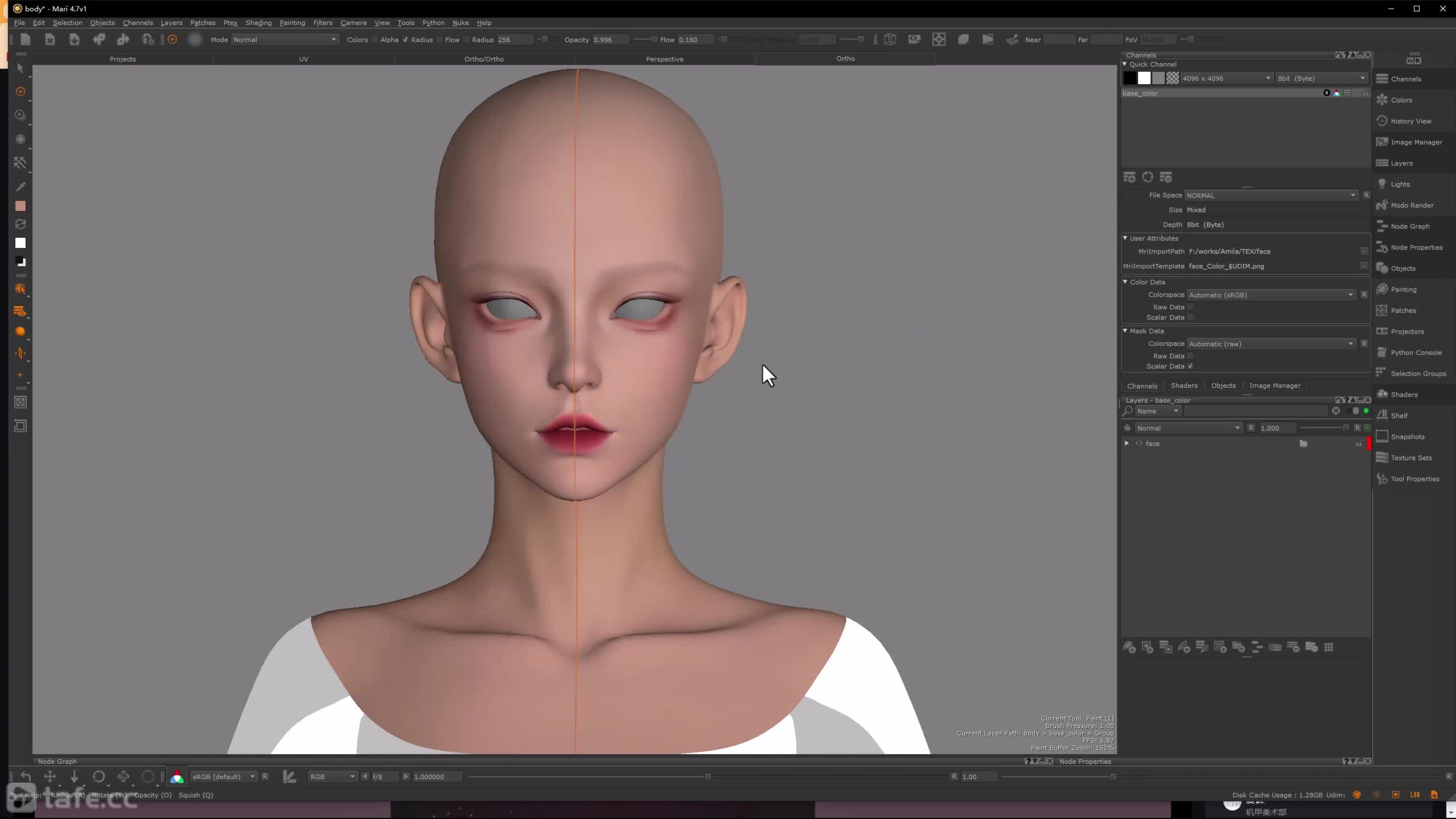This screenshot has width=1456, height=819.
Task: Open the Filters menu
Action: [x=322, y=23]
